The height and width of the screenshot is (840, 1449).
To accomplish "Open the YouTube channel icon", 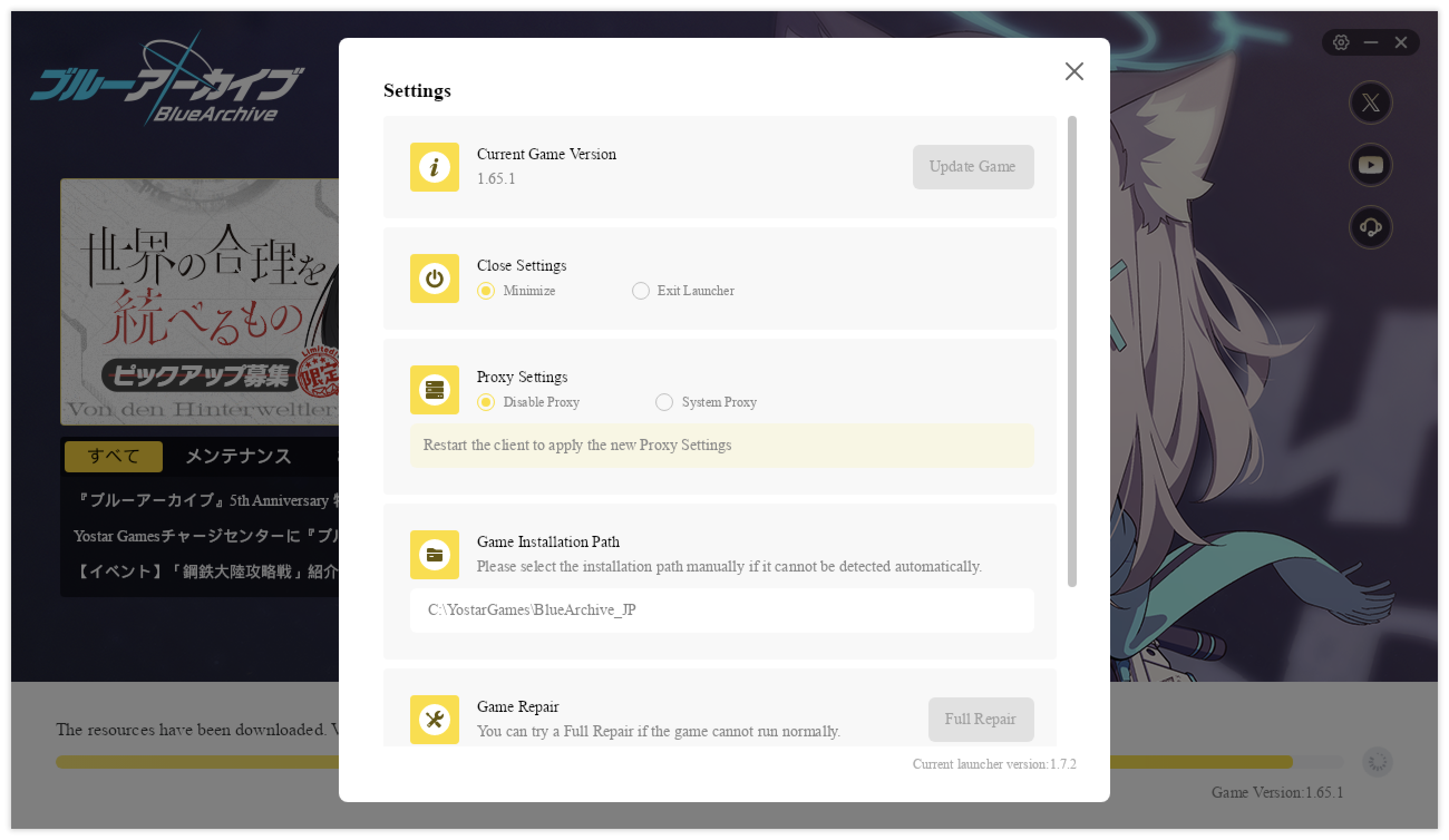I will pyautogui.click(x=1370, y=165).
